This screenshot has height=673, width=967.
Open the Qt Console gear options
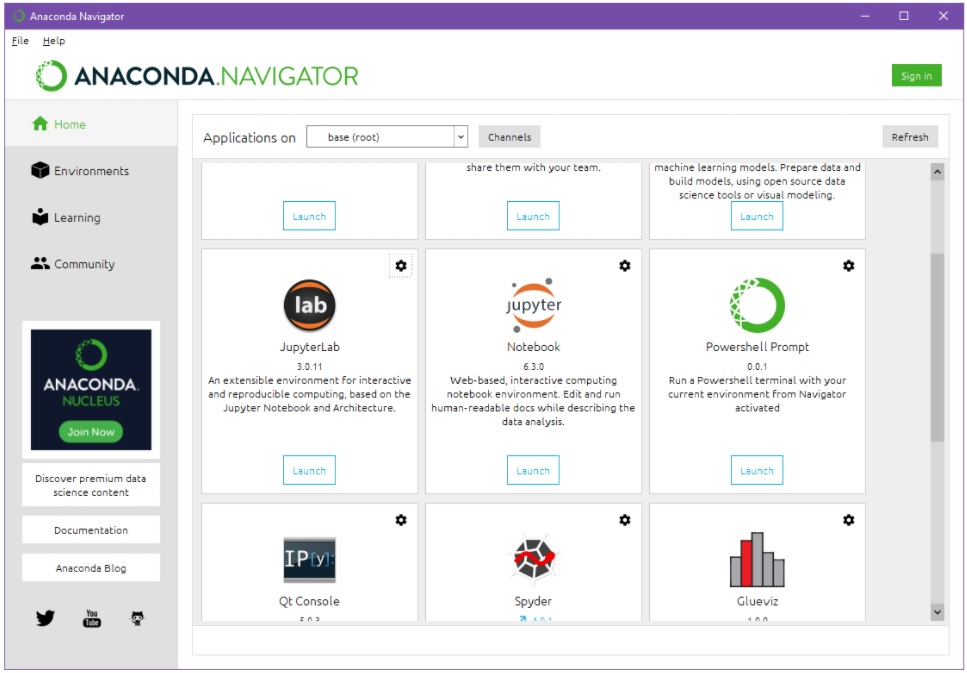pos(401,520)
